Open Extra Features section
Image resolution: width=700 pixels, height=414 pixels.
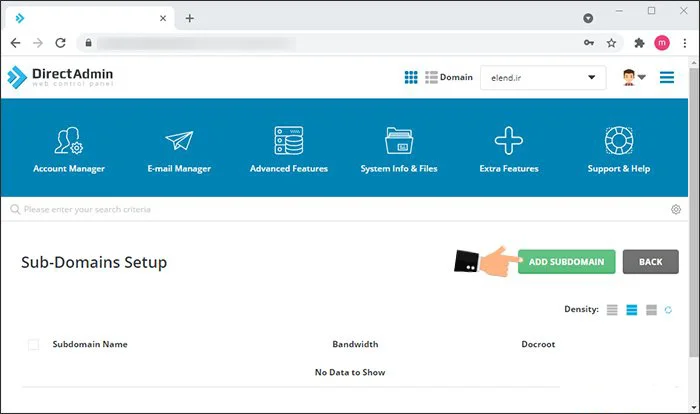pos(508,149)
